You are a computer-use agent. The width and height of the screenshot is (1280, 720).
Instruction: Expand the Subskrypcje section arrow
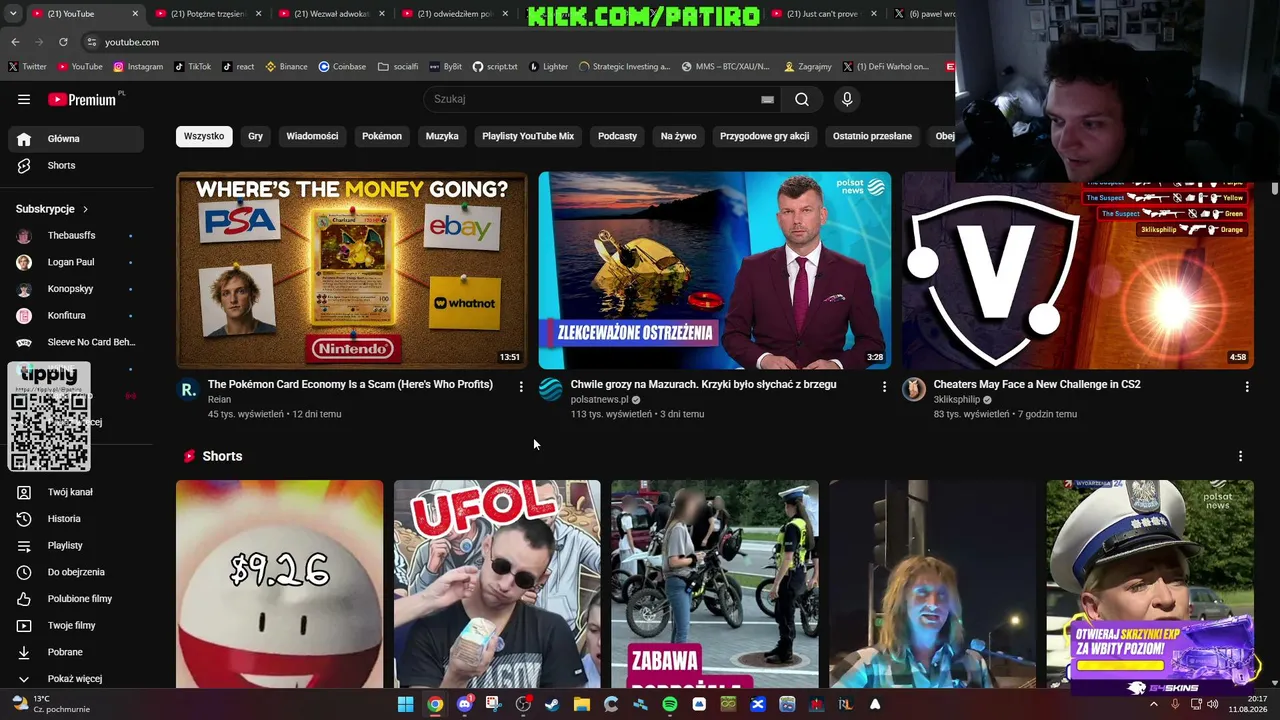[85, 209]
